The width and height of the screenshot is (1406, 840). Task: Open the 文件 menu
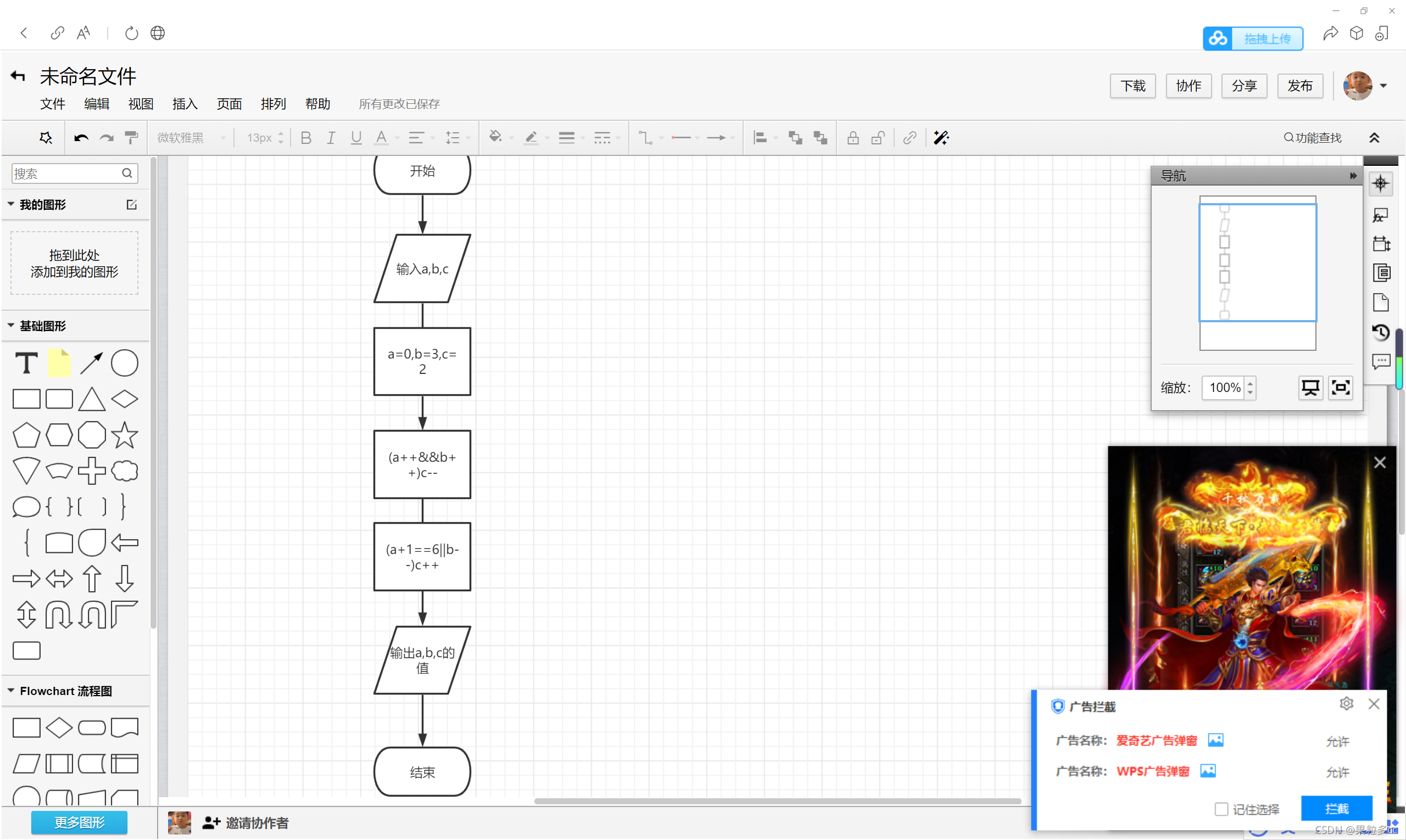point(53,104)
